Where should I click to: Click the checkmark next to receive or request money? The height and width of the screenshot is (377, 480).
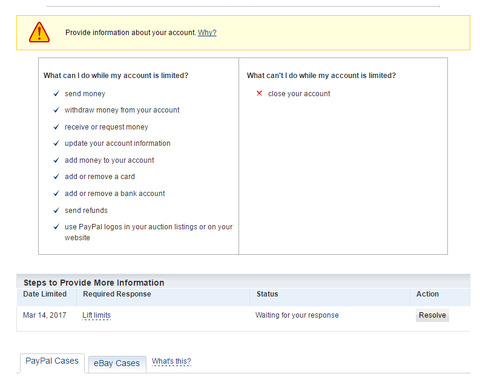coord(56,127)
